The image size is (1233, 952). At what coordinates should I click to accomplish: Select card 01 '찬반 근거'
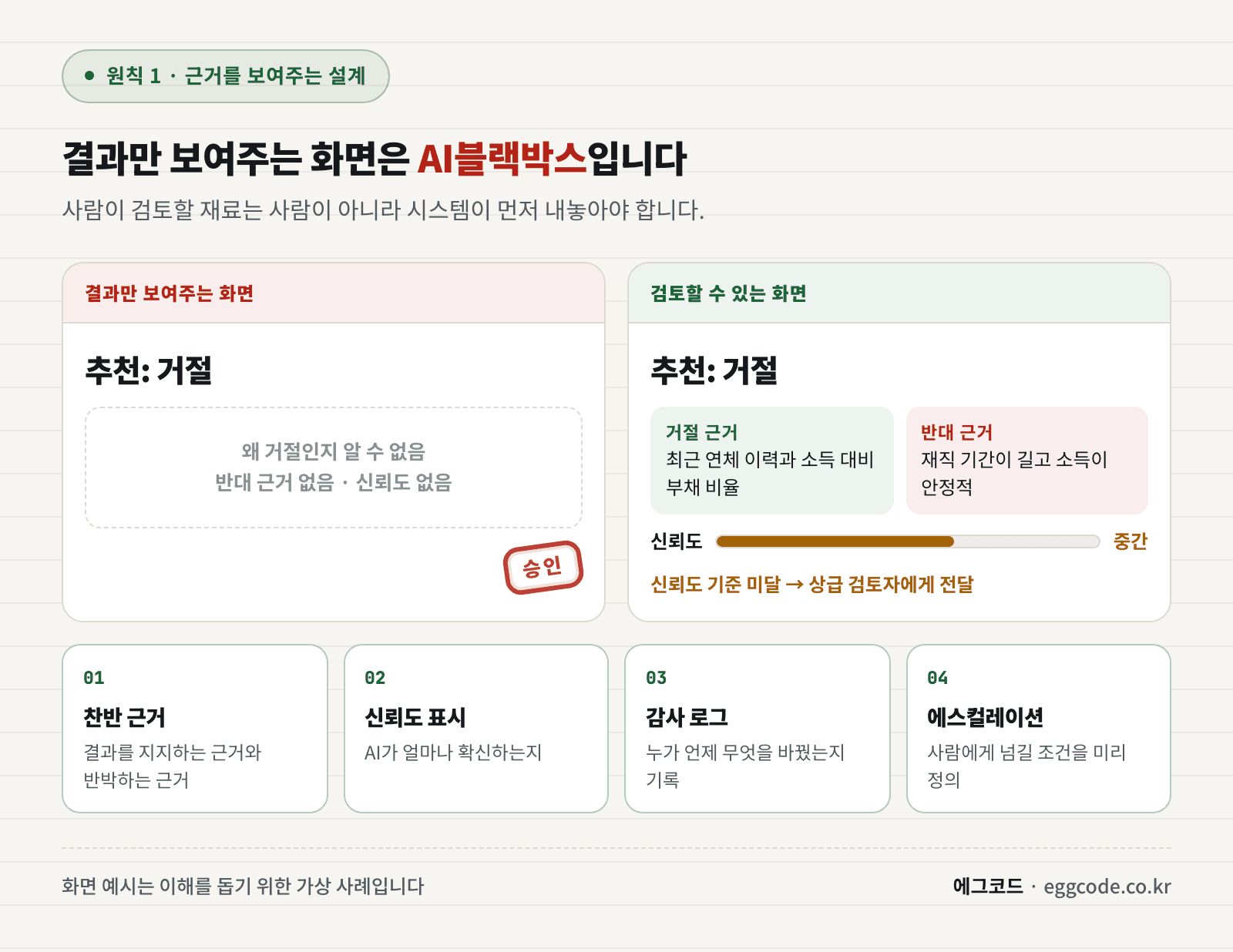195,729
